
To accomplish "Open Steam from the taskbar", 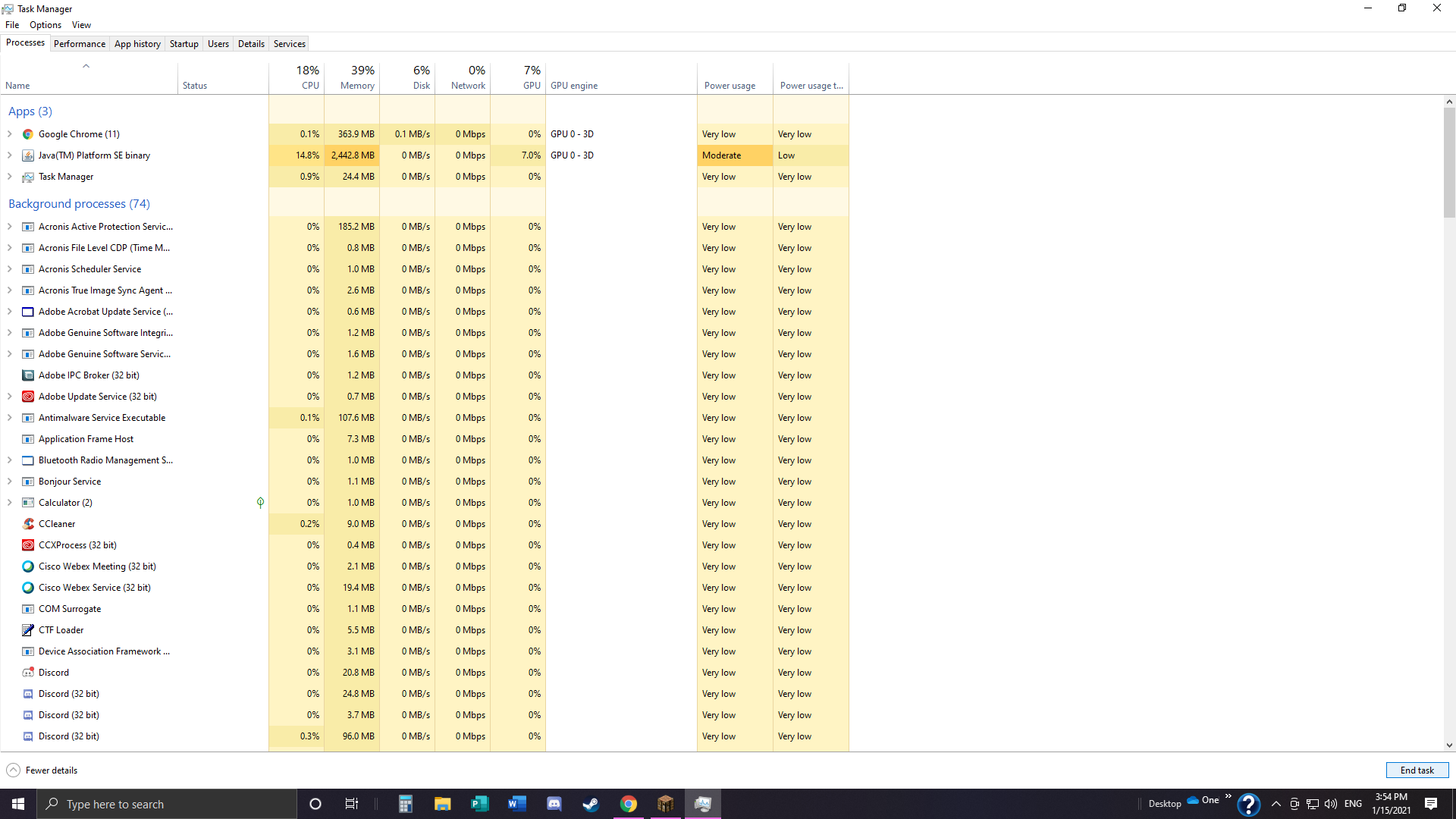I will (591, 804).
